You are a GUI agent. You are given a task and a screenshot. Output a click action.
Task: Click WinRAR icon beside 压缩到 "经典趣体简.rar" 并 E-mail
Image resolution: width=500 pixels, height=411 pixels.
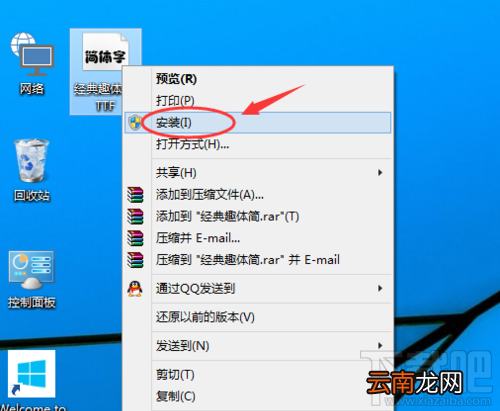135,260
